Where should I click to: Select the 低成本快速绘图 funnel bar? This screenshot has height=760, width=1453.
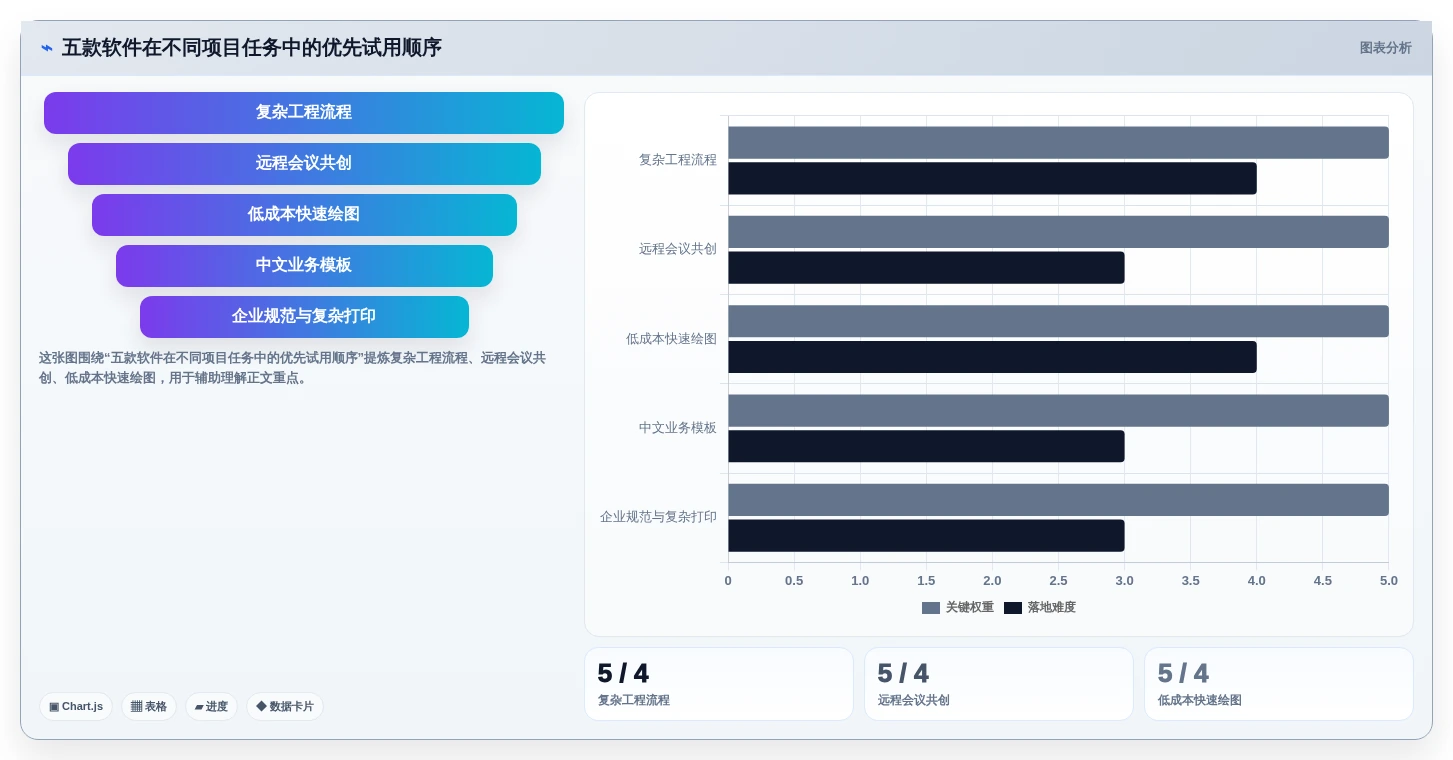pyautogui.click(x=304, y=214)
